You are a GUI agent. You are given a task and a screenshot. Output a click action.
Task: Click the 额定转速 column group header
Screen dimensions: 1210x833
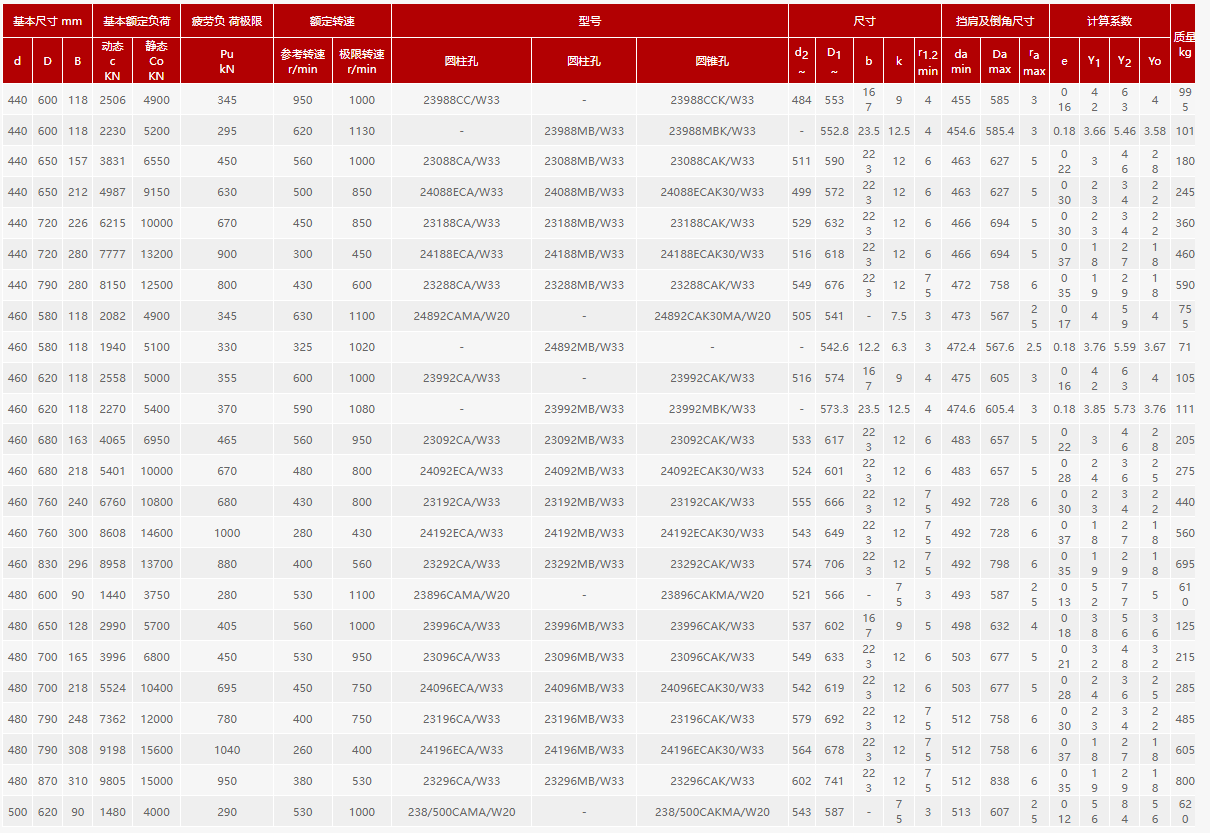pyautogui.click(x=332, y=21)
